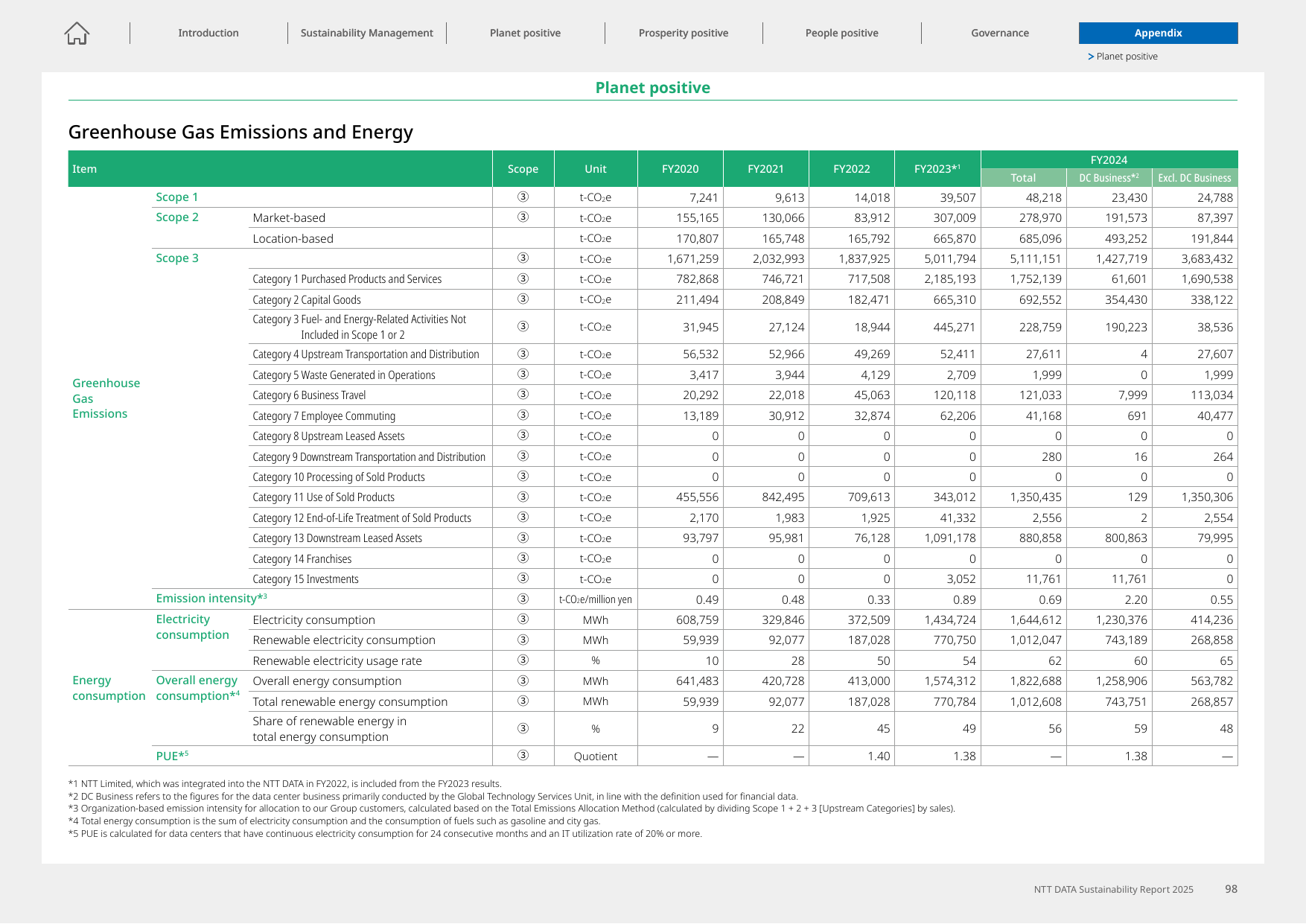Open the Prosperity positive tab
Image resolution: width=1306 pixels, height=924 pixels.
684,33
